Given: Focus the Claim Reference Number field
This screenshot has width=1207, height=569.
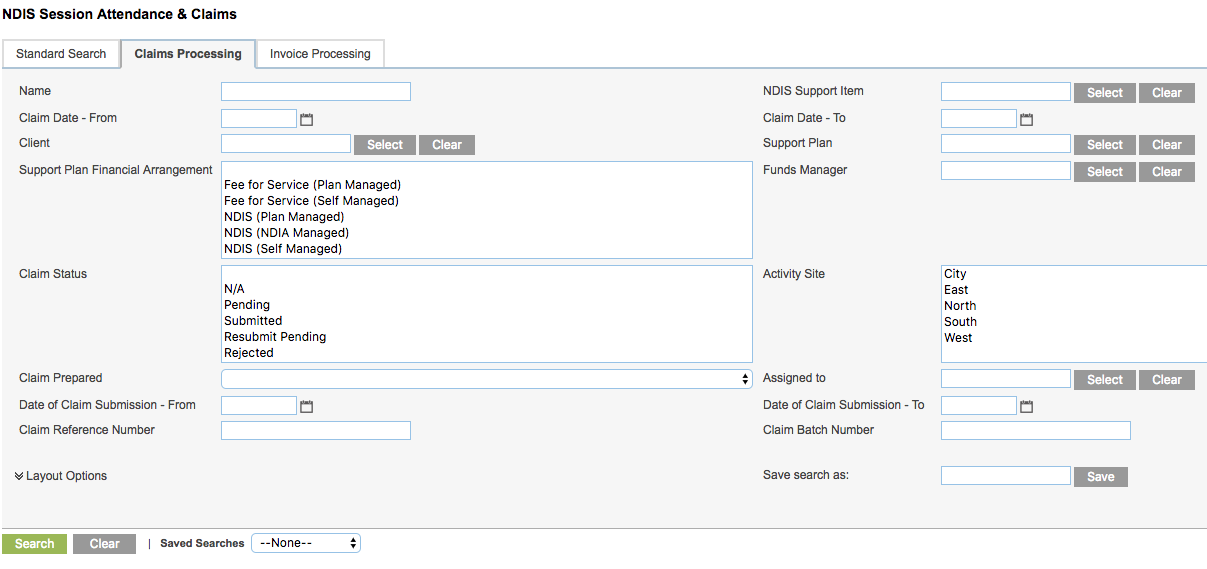Looking at the screenshot, I should (316, 431).
